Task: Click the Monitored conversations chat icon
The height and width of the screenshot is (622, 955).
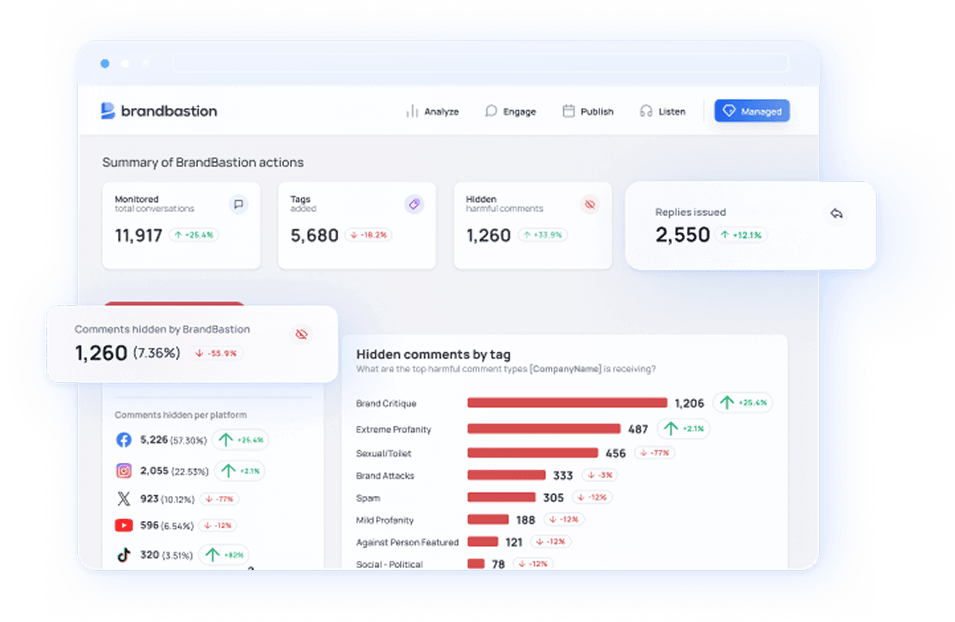Action: pyautogui.click(x=239, y=204)
